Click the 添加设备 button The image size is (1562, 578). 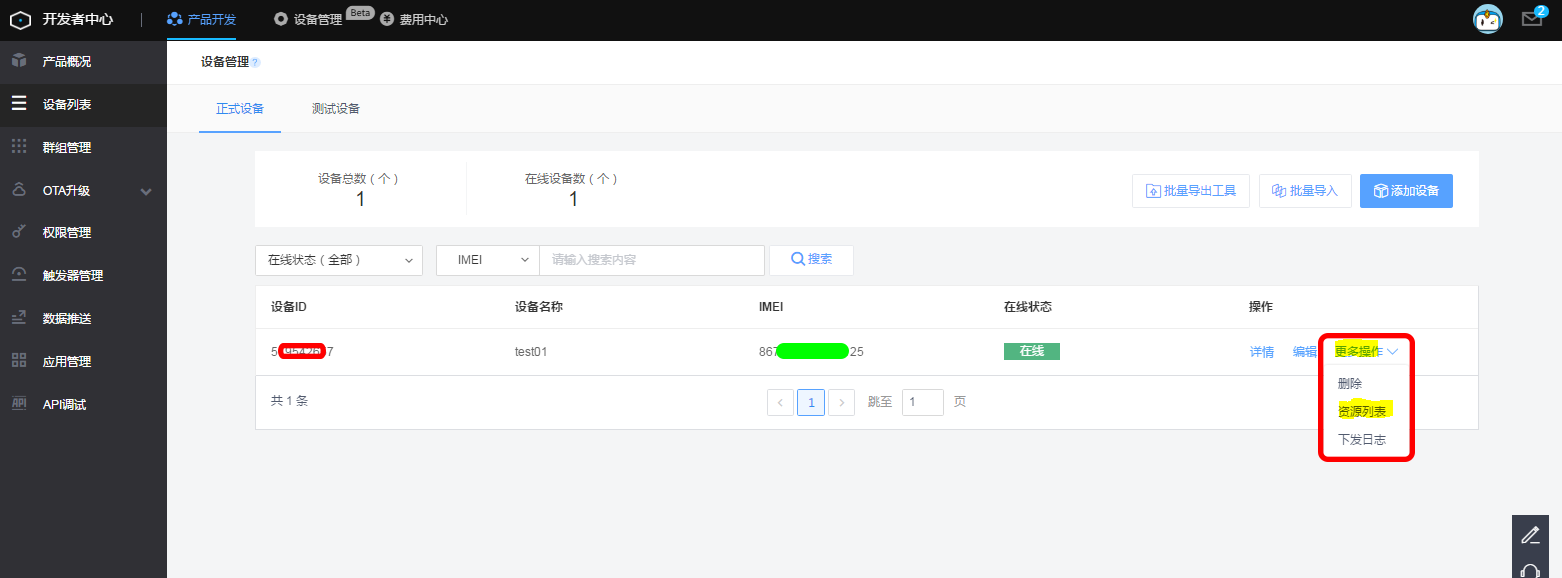pyautogui.click(x=1406, y=191)
